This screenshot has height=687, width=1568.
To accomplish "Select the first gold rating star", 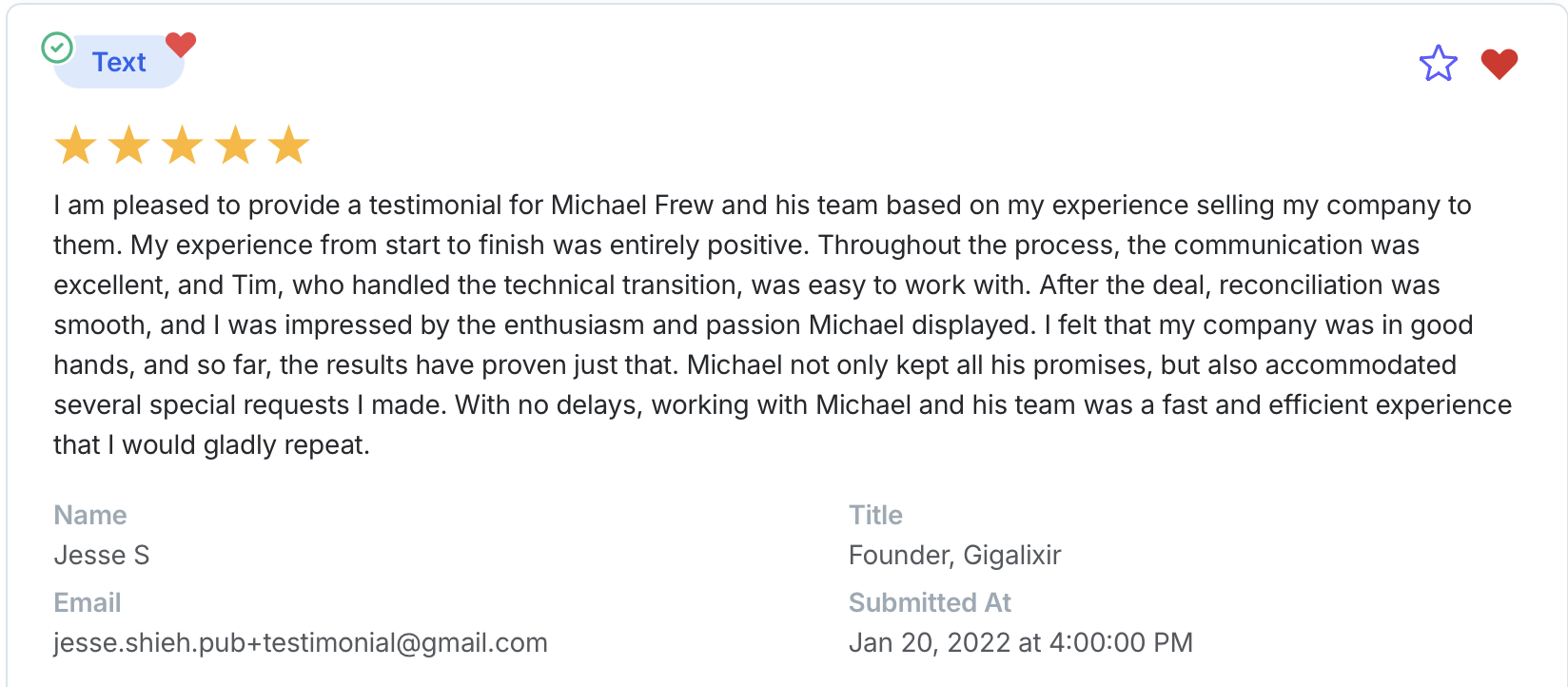I will coord(75,147).
